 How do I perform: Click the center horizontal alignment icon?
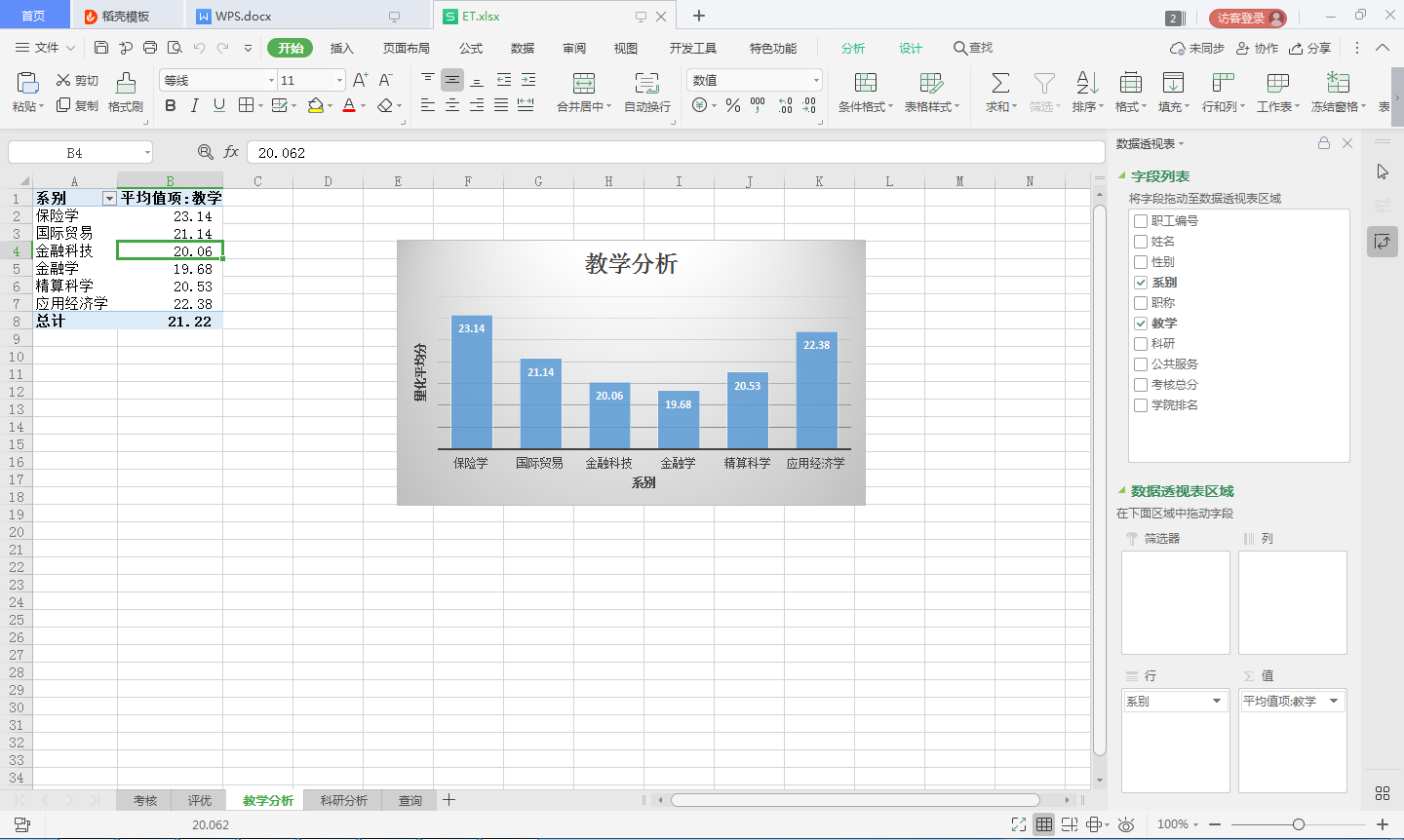(452, 105)
